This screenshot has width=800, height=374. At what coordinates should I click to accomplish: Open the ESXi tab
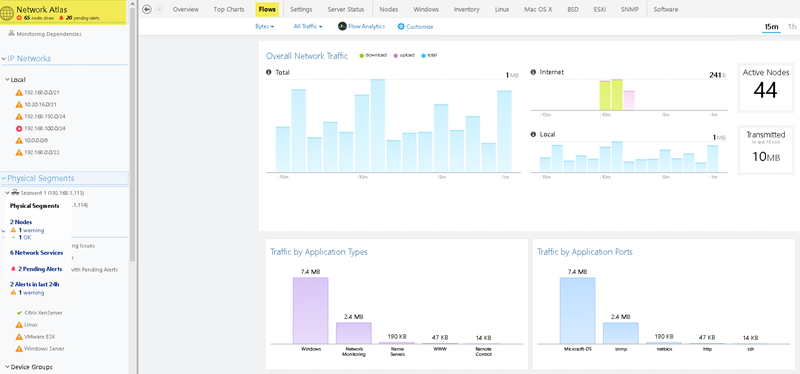(600, 9)
